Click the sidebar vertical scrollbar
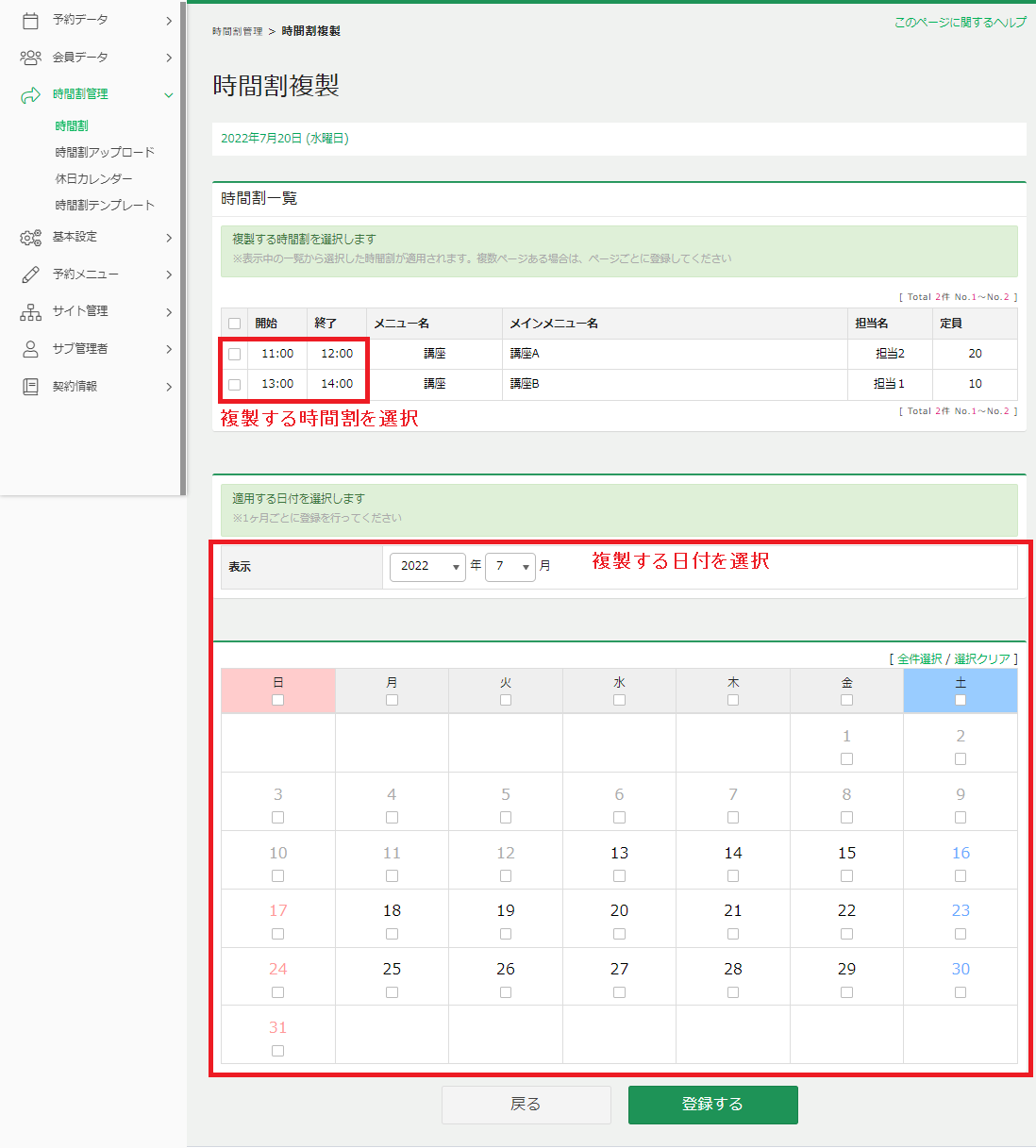1036x1148 pixels. pos(183,247)
